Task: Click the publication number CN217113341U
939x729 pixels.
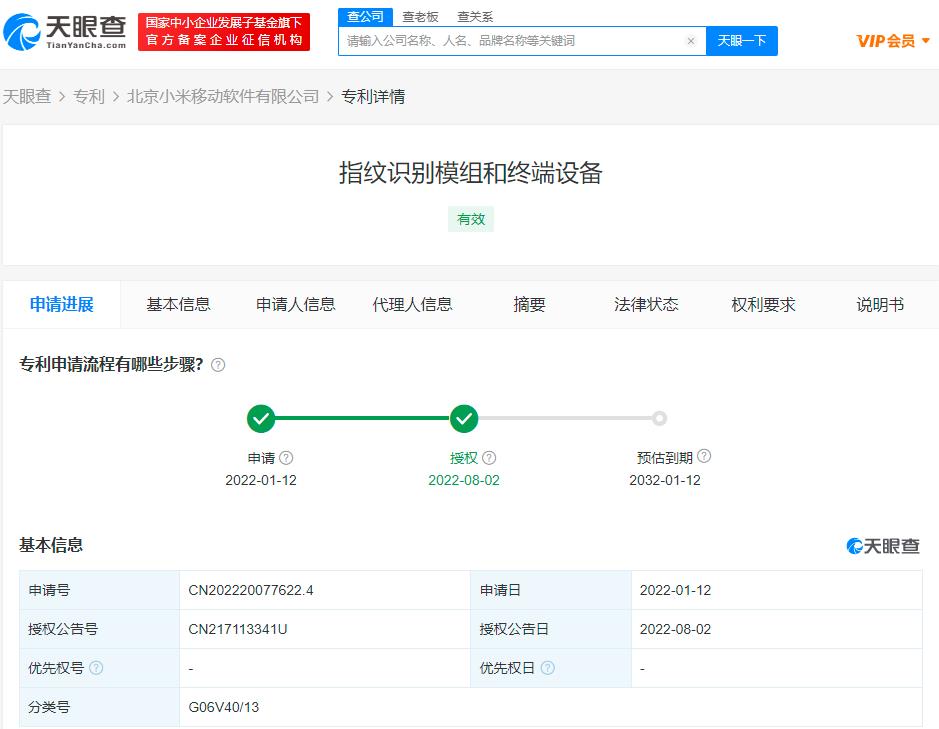Action: [x=238, y=630]
